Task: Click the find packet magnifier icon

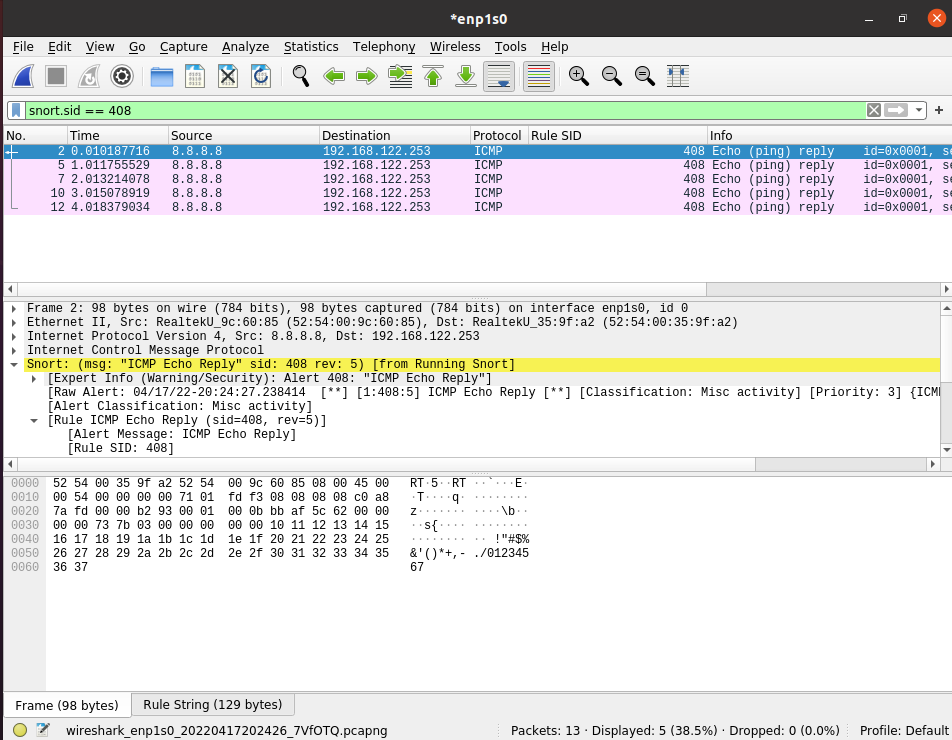Action: 300,76
